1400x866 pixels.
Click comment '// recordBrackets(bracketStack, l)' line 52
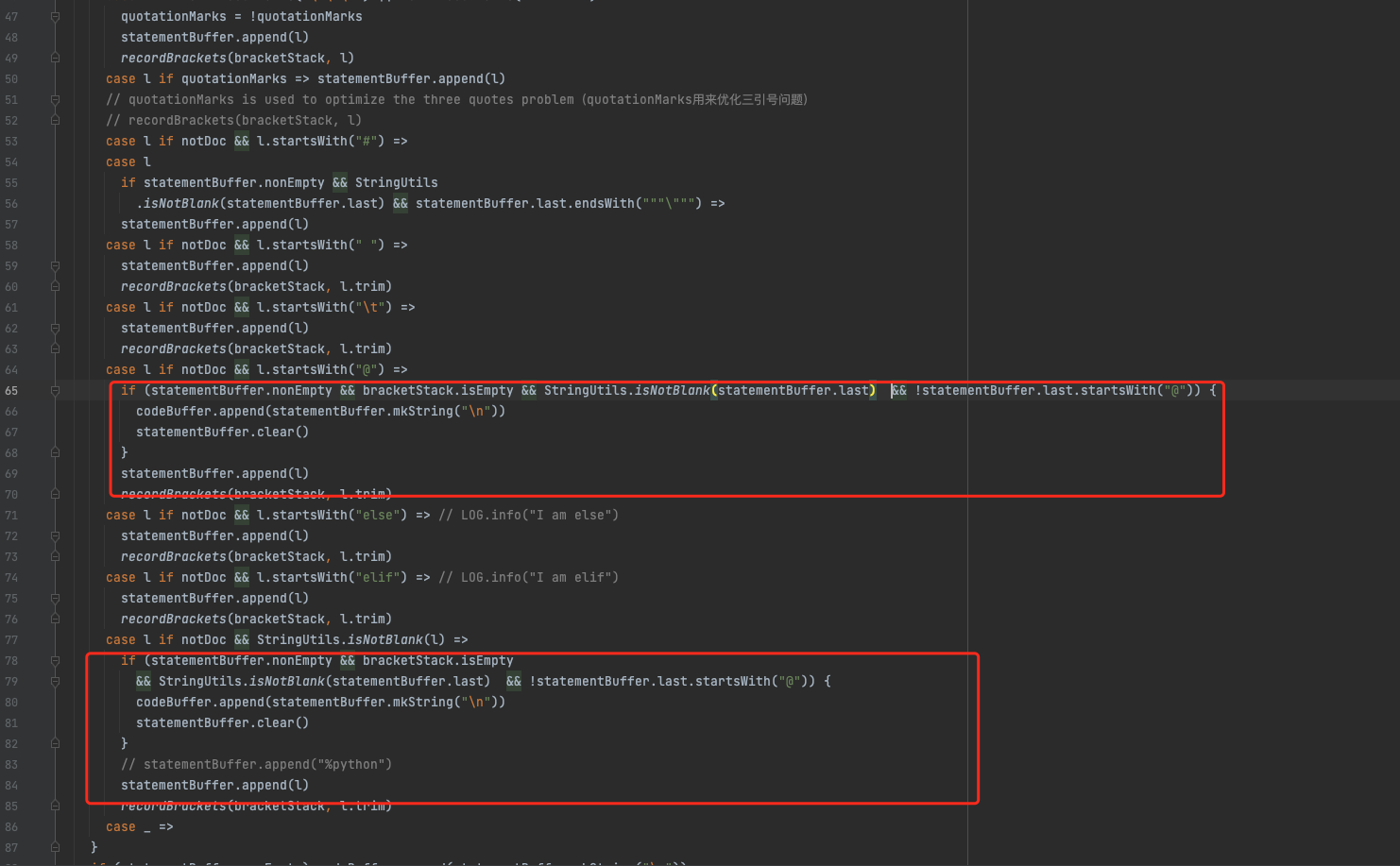(x=234, y=121)
